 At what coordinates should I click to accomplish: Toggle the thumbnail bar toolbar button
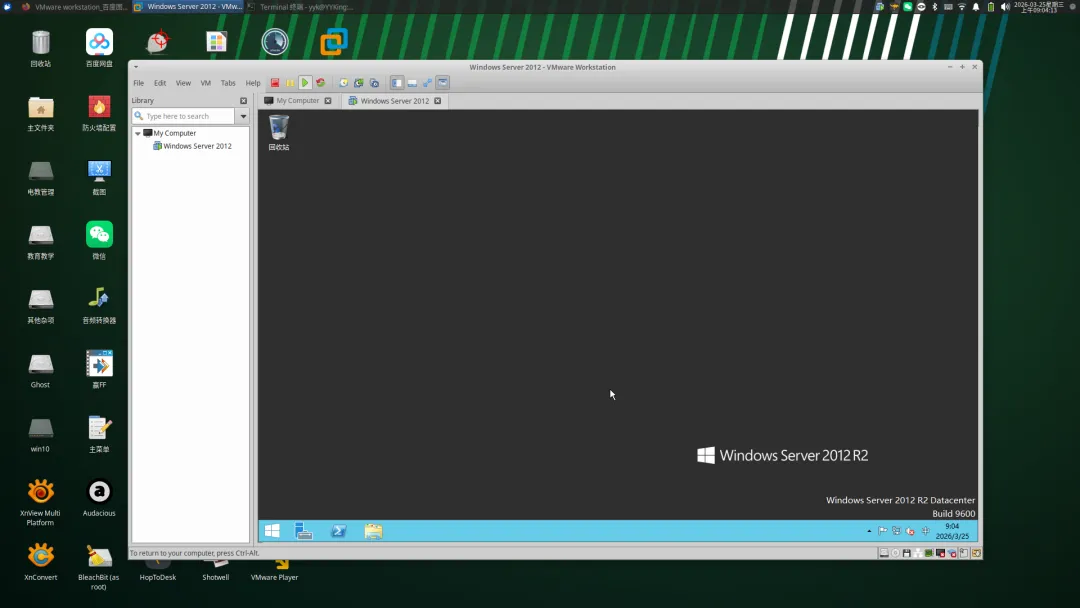[412, 83]
